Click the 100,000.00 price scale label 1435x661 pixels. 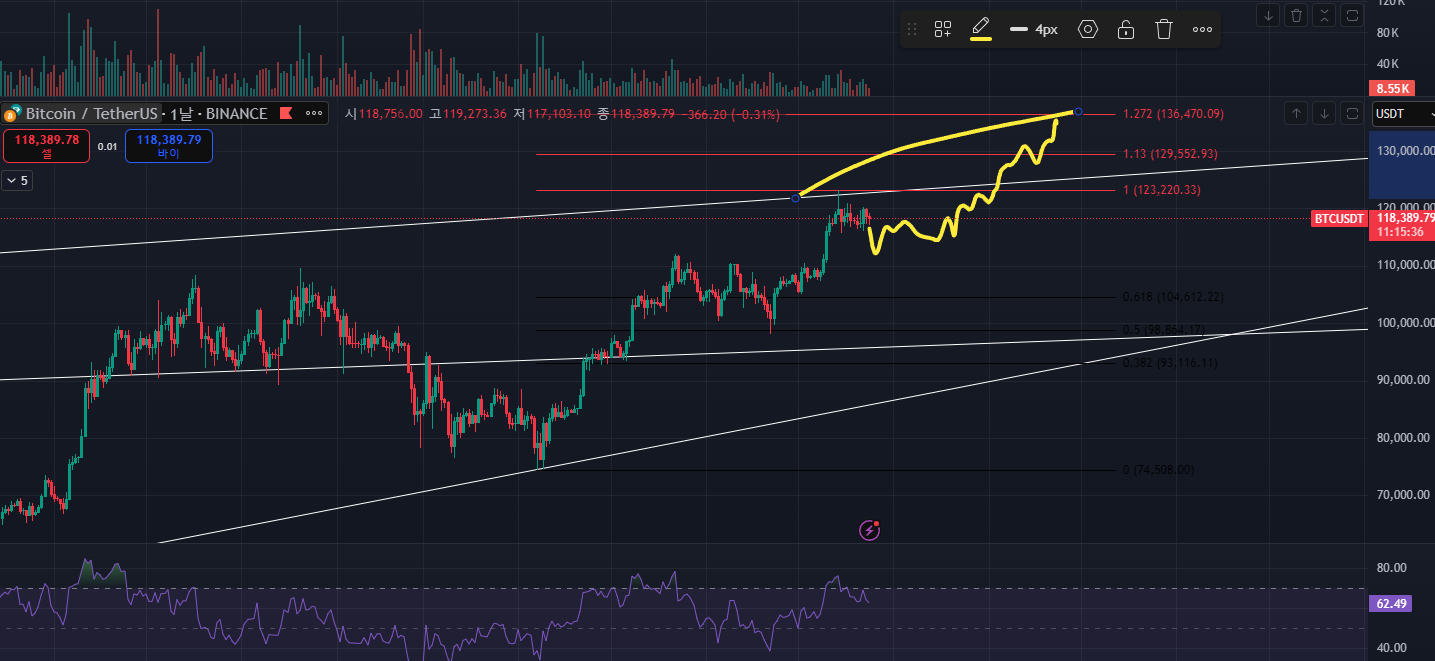tap(1405, 323)
